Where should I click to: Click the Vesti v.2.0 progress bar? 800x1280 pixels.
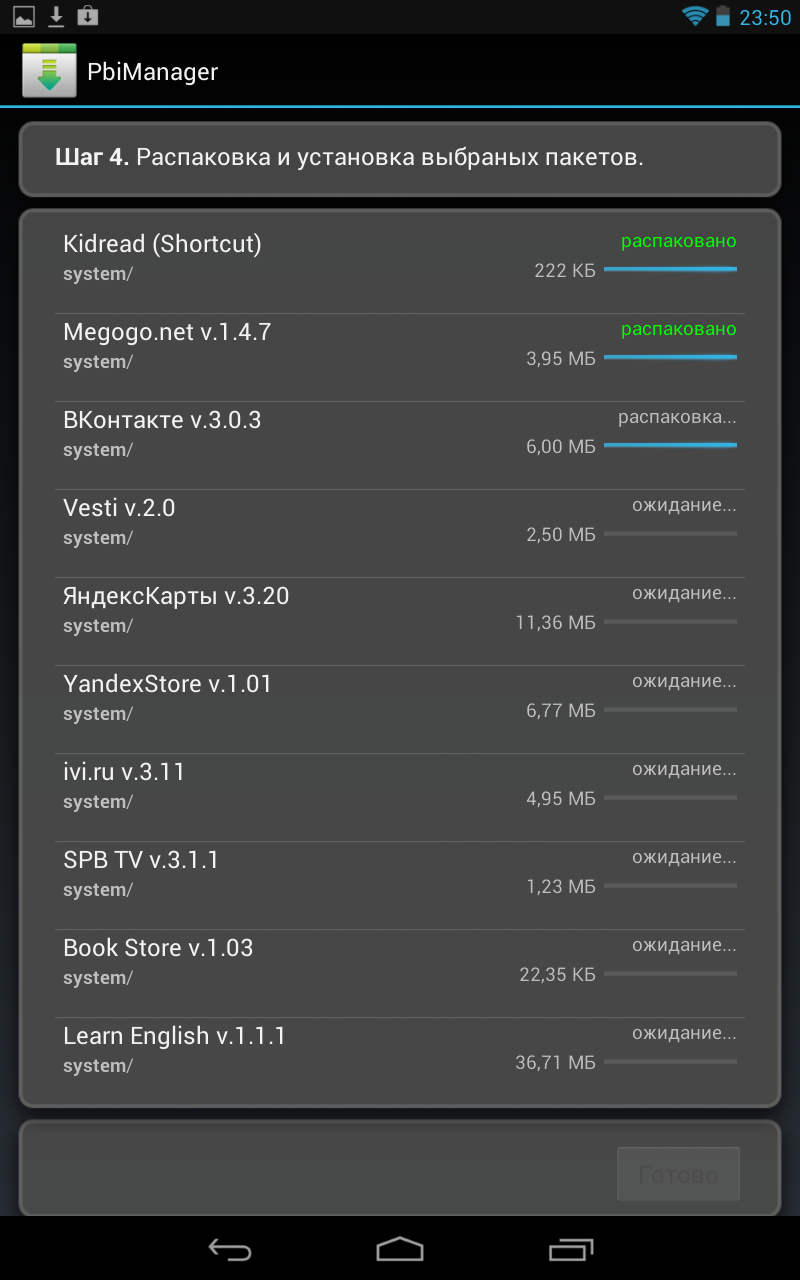(671, 533)
